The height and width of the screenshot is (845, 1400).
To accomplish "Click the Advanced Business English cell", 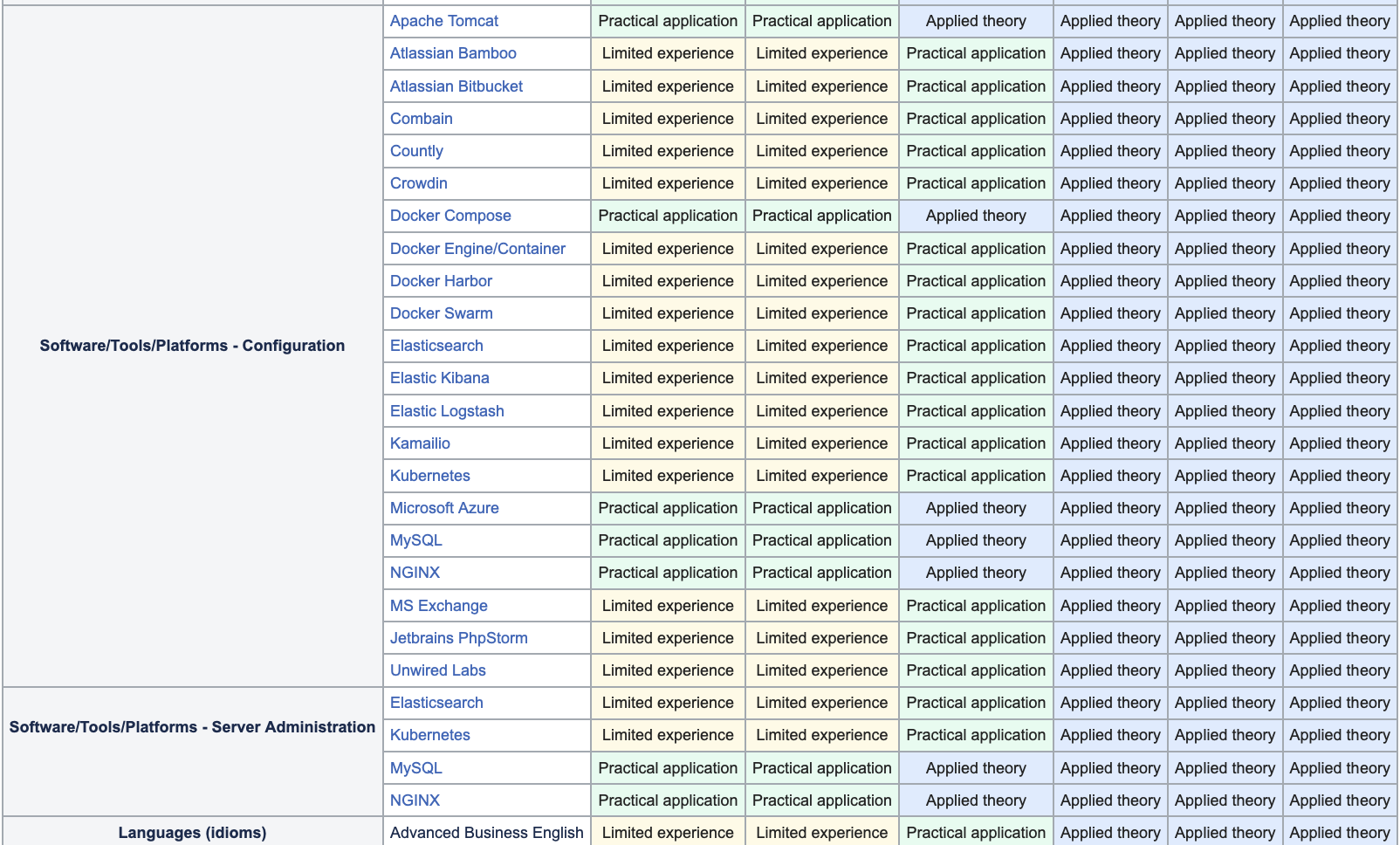I will click(x=486, y=833).
